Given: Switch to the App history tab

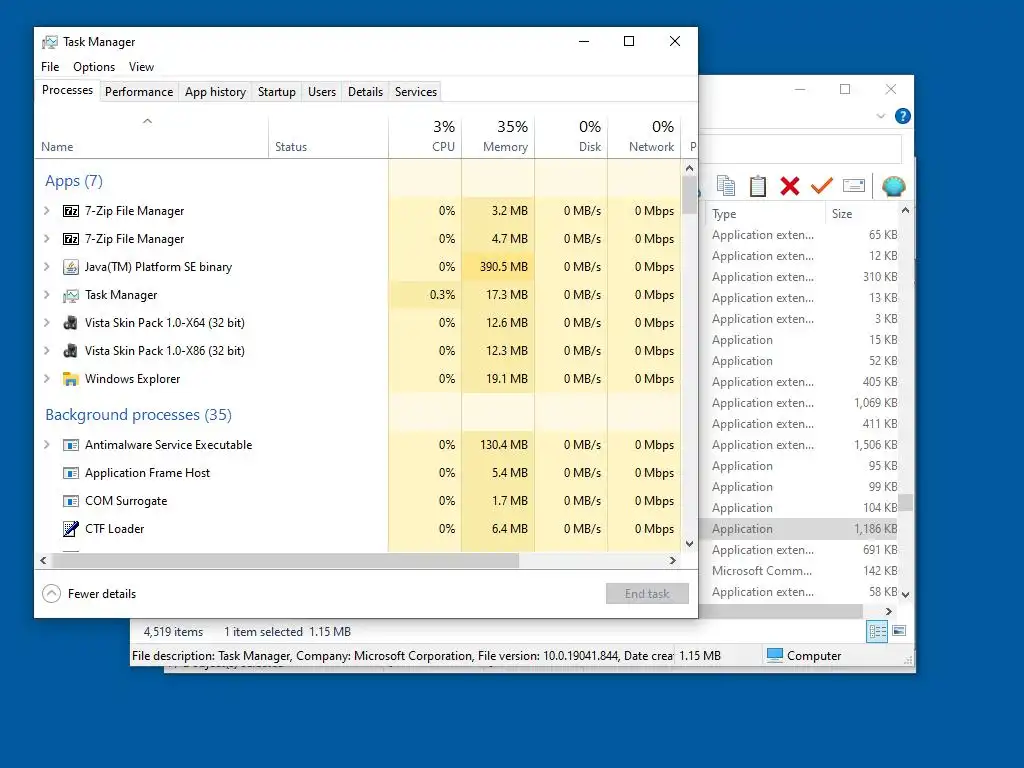Looking at the screenshot, I should tap(216, 92).
